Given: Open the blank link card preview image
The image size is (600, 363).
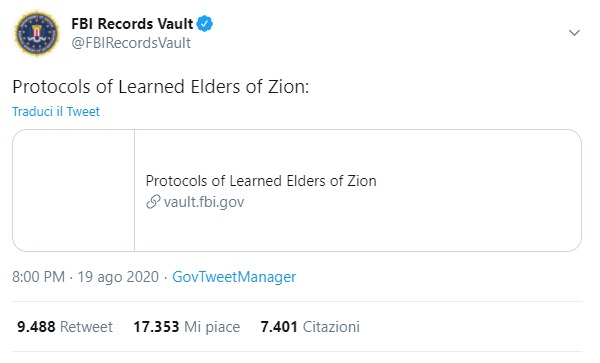Looking at the screenshot, I should [73, 190].
